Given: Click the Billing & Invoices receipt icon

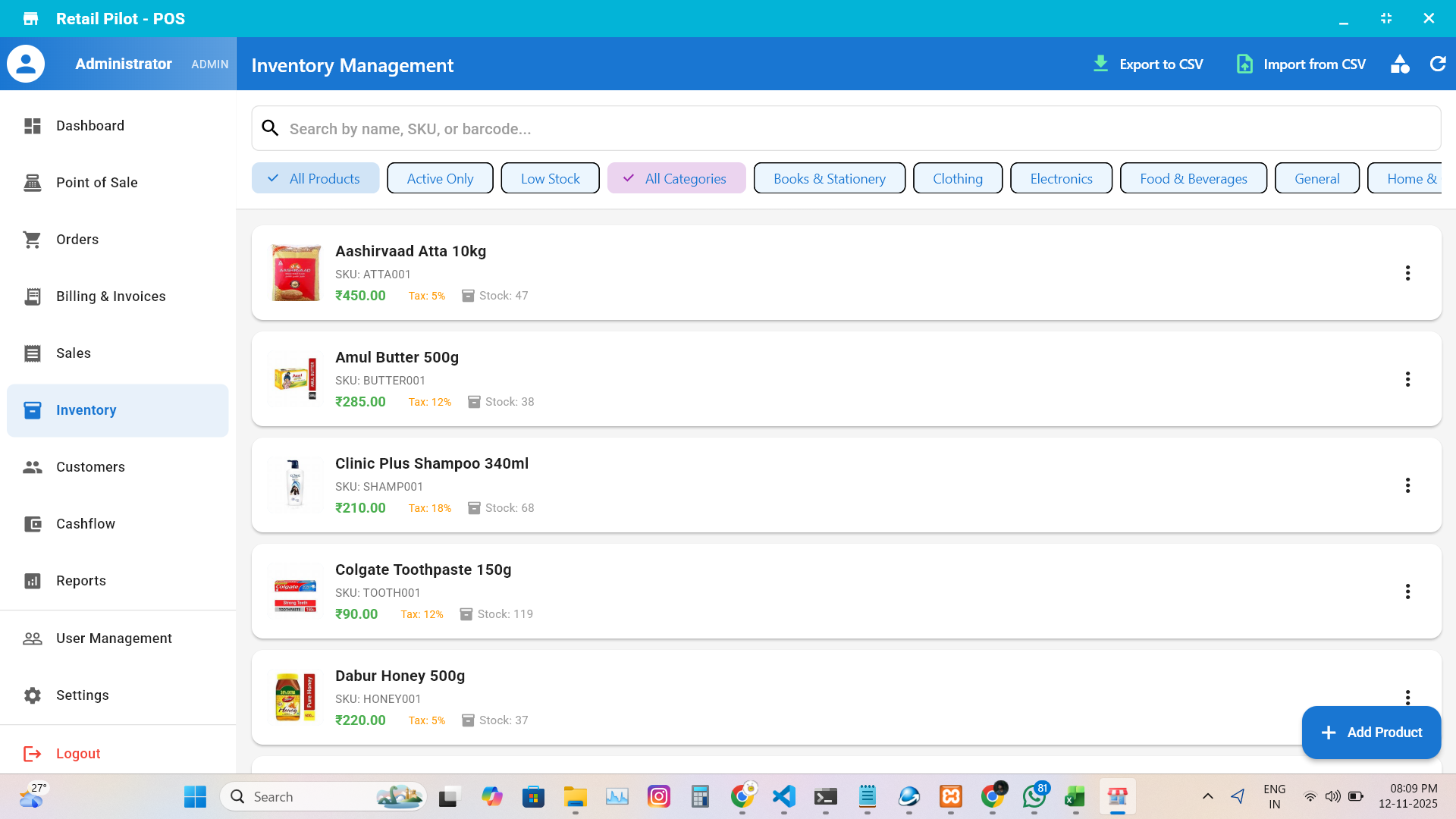Looking at the screenshot, I should click(x=33, y=297).
